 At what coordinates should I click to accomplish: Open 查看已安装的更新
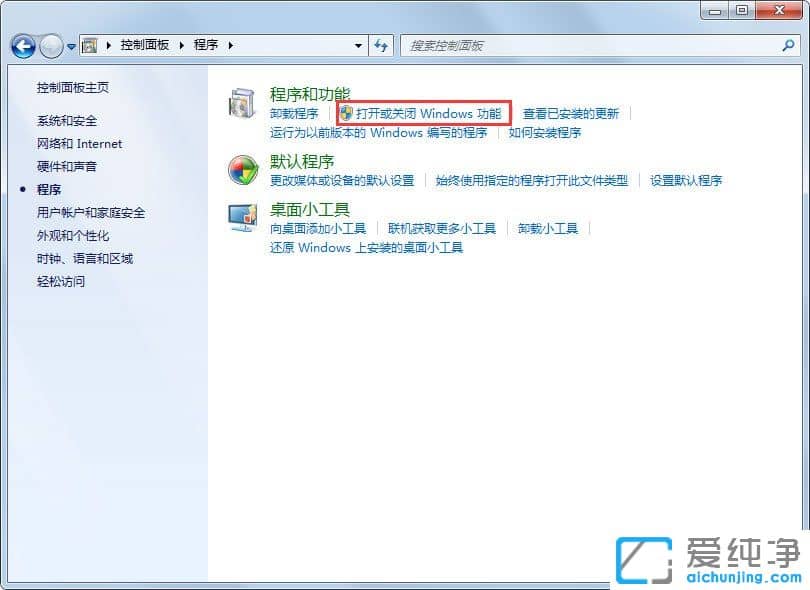(x=572, y=113)
